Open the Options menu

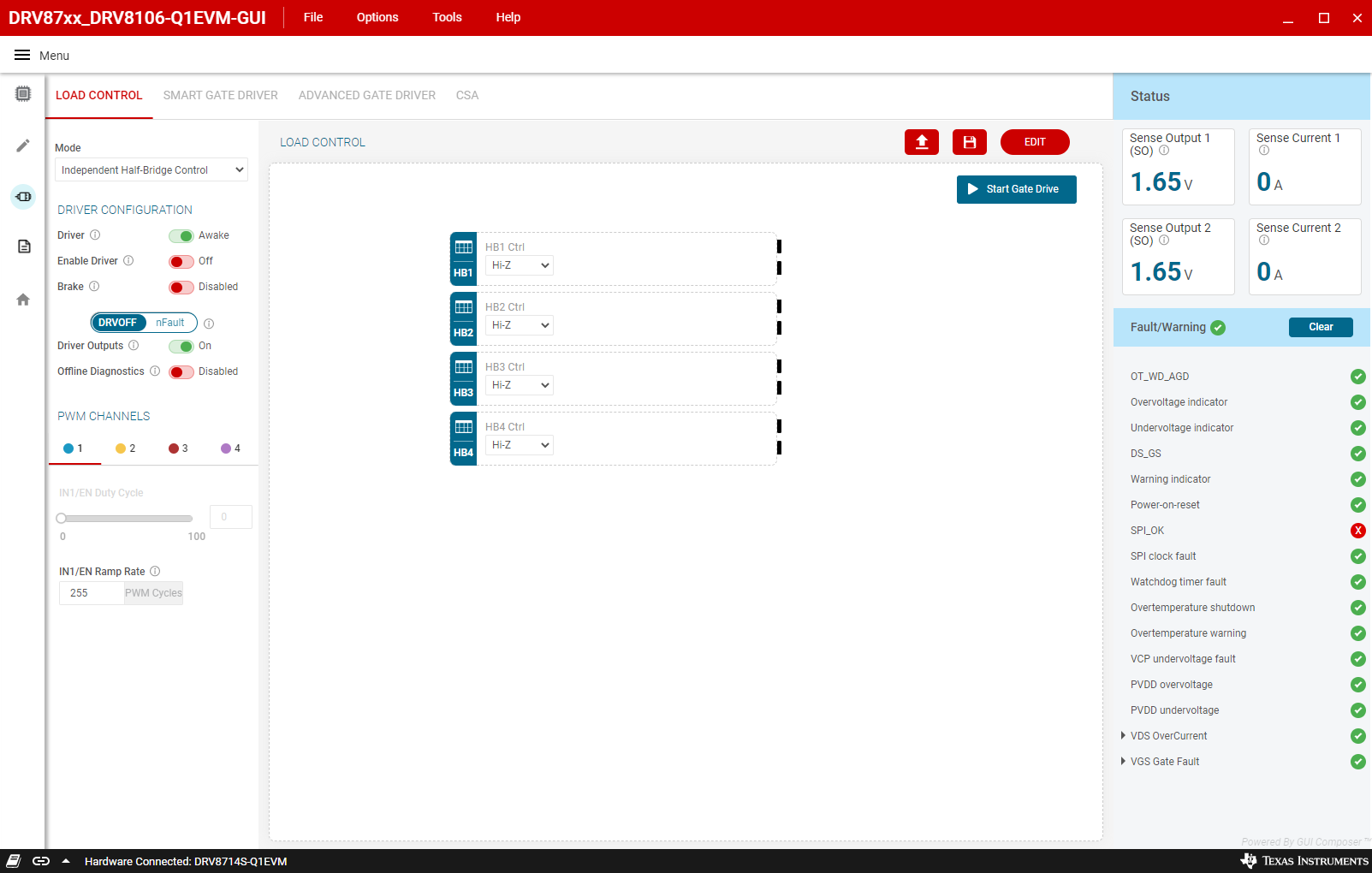coord(377,17)
